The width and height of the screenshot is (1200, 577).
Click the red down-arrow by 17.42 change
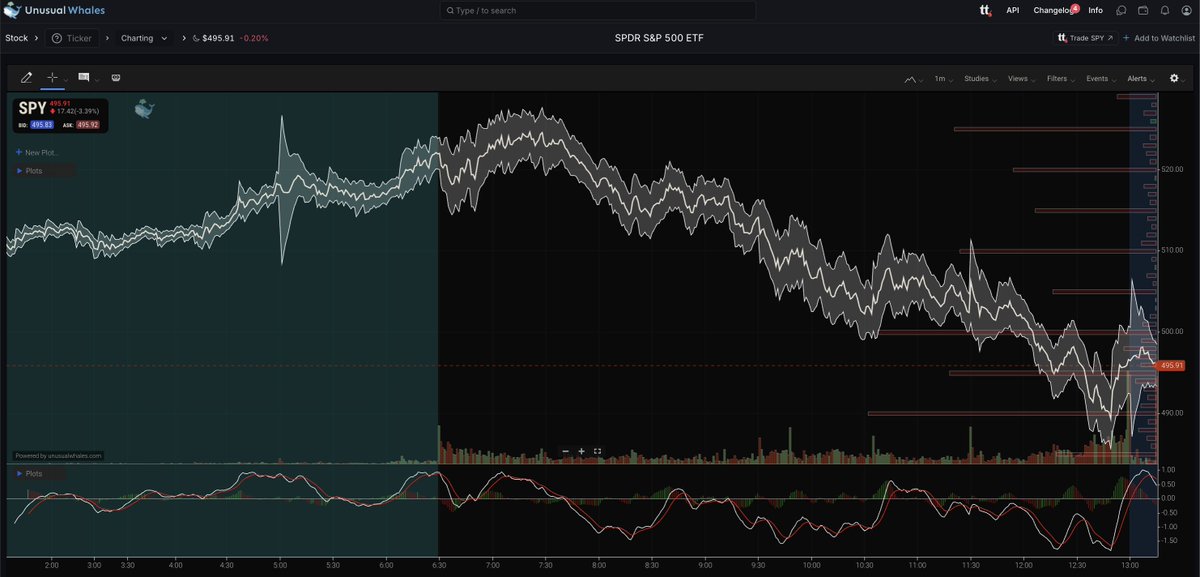[52, 111]
